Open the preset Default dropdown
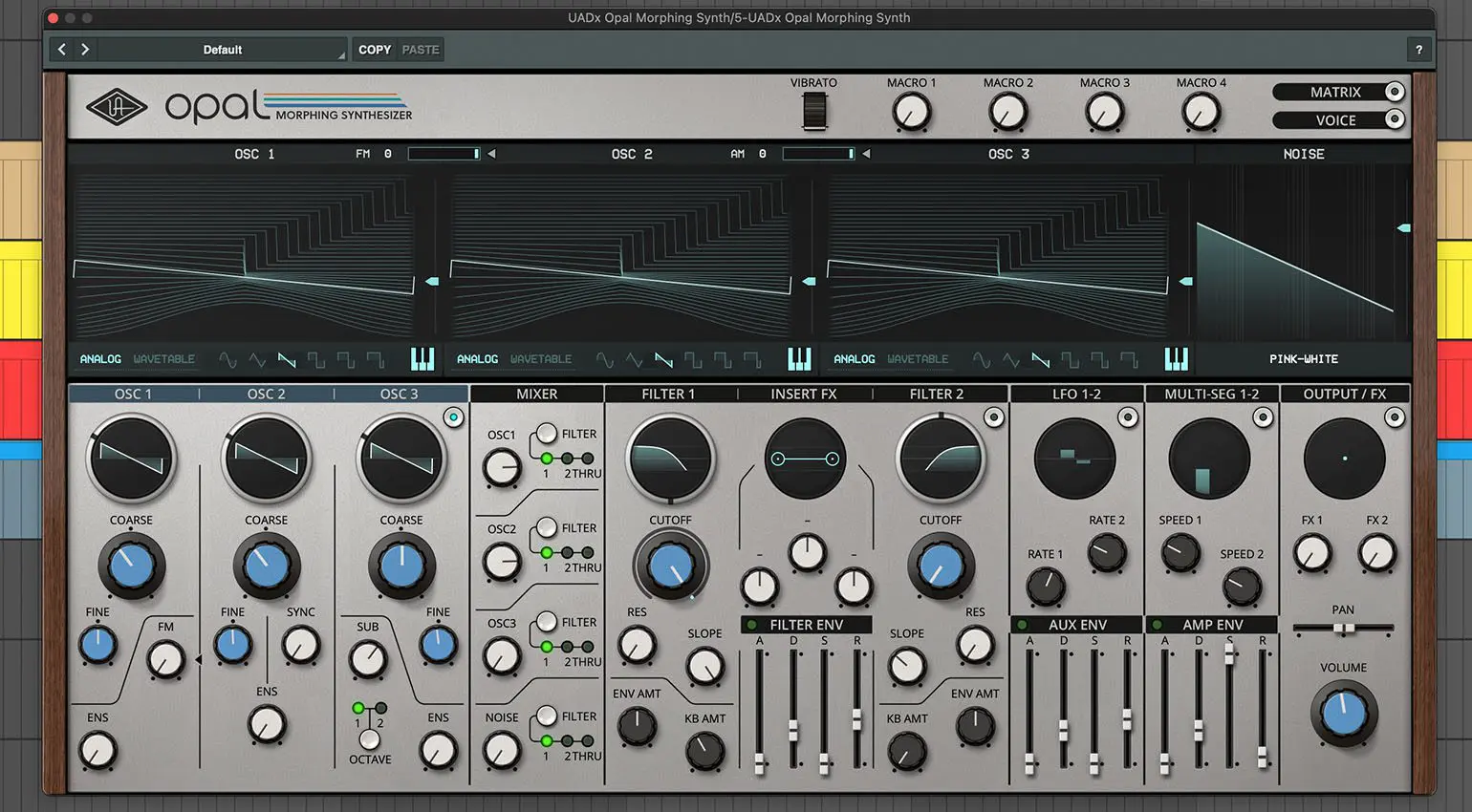 pyautogui.click(x=222, y=49)
